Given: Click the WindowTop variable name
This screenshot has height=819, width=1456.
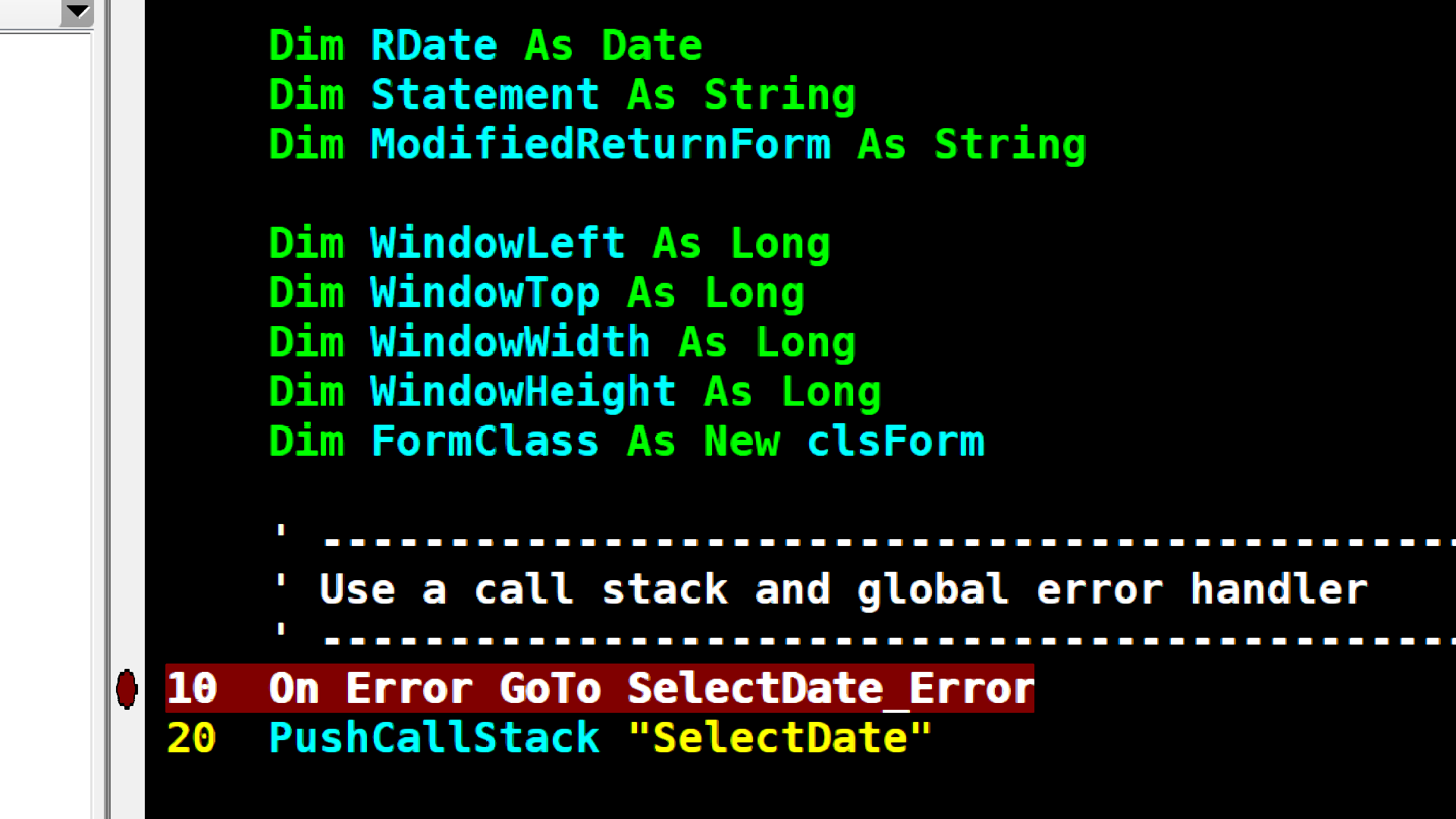Looking at the screenshot, I should point(485,293).
